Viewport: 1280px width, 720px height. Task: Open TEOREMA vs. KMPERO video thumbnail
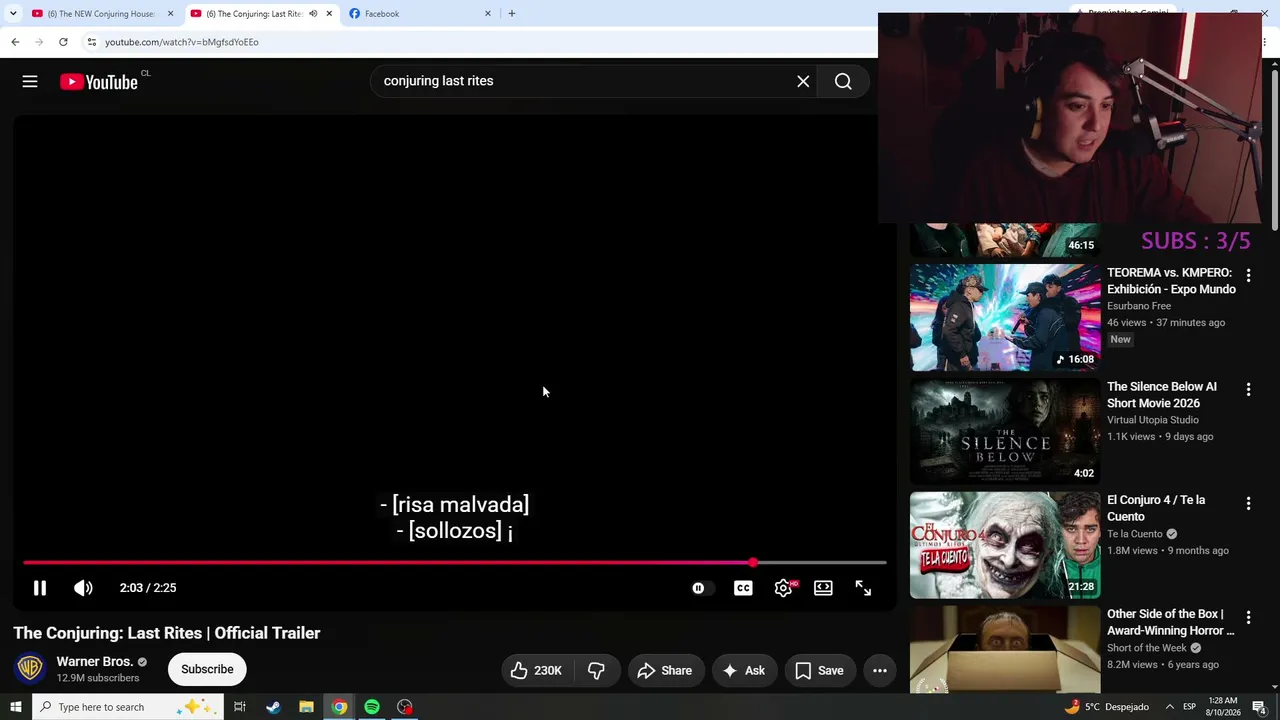pyautogui.click(x=1005, y=317)
